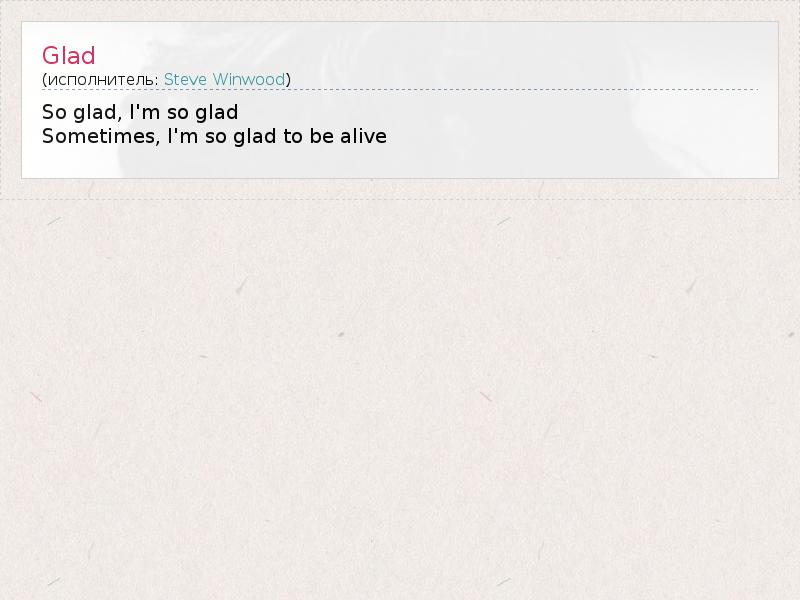The width and height of the screenshot is (800, 600).
Task: Click the empty beige area below the lyrics card
Action: click(x=400, y=398)
